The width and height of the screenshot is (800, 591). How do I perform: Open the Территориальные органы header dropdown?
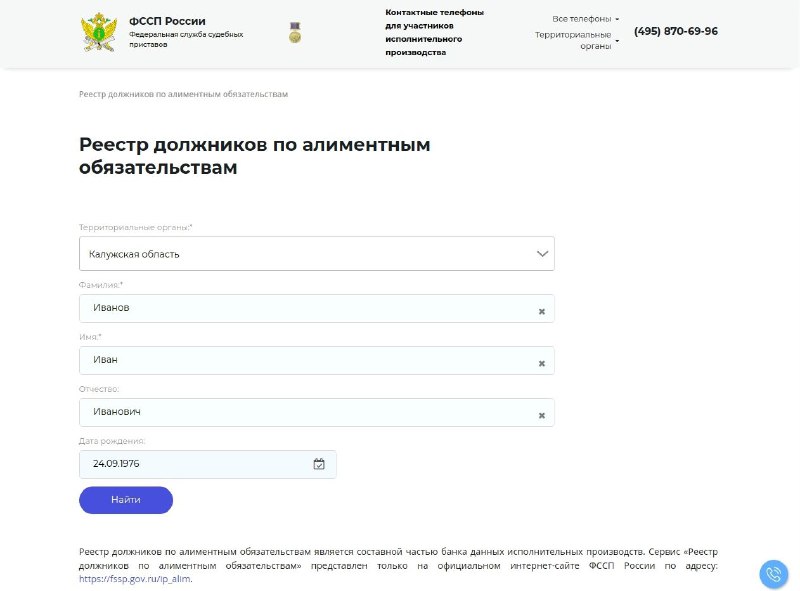pyautogui.click(x=577, y=40)
